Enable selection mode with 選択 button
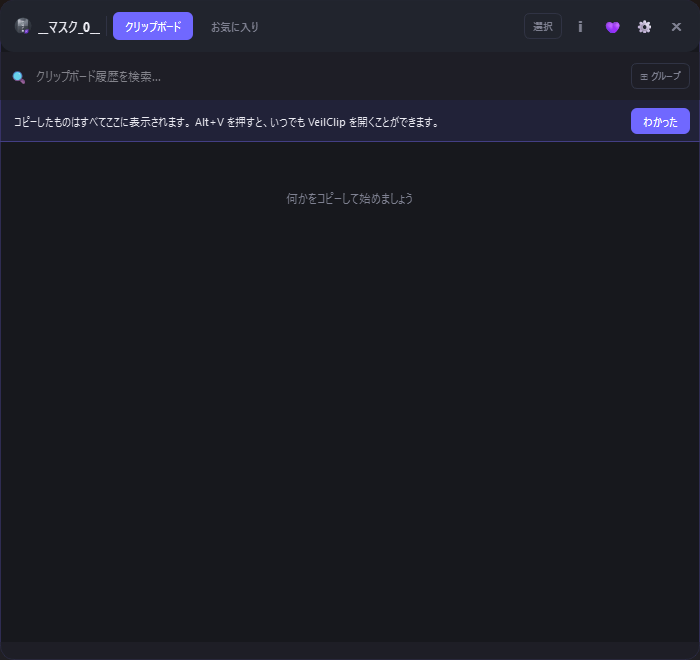700x660 pixels. pos(542,26)
